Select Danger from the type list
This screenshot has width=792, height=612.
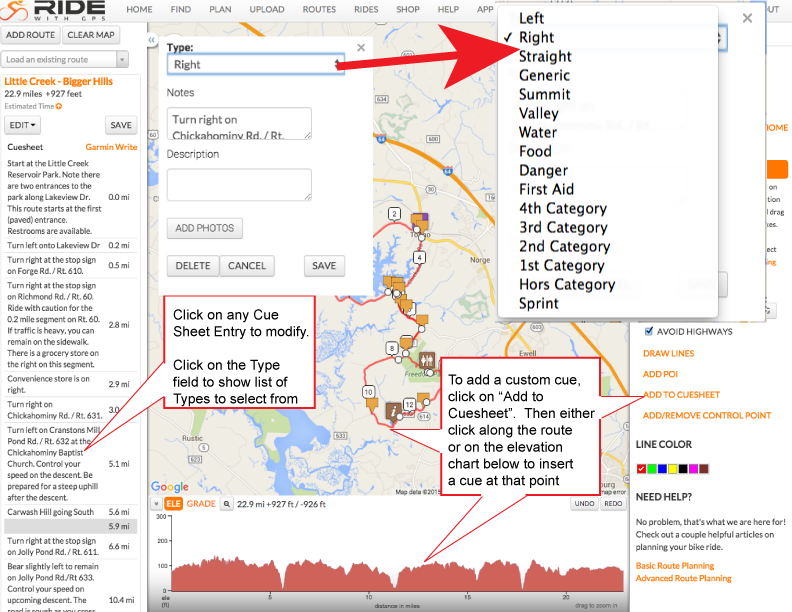click(543, 170)
